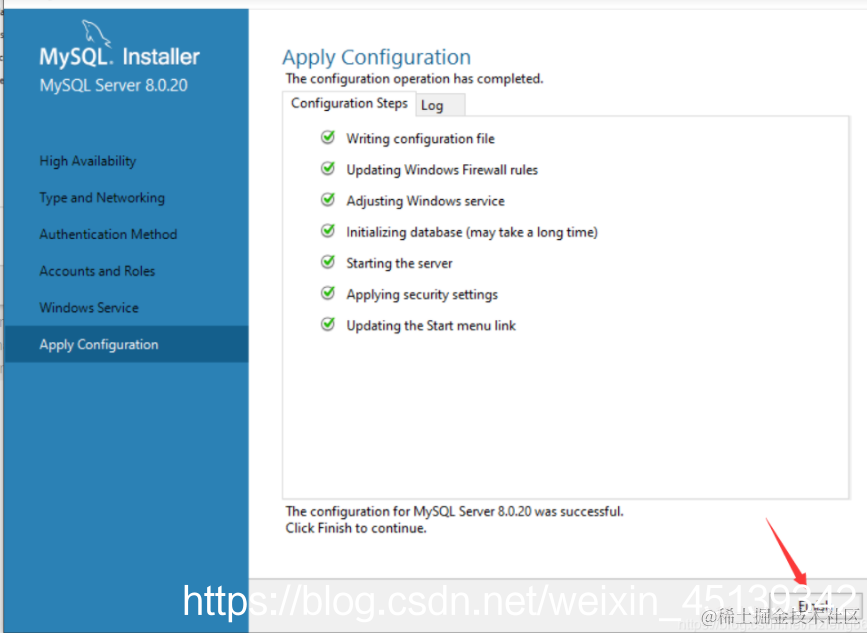The image size is (867, 633).
Task: Open the Windows Service step
Action: (x=89, y=307)
